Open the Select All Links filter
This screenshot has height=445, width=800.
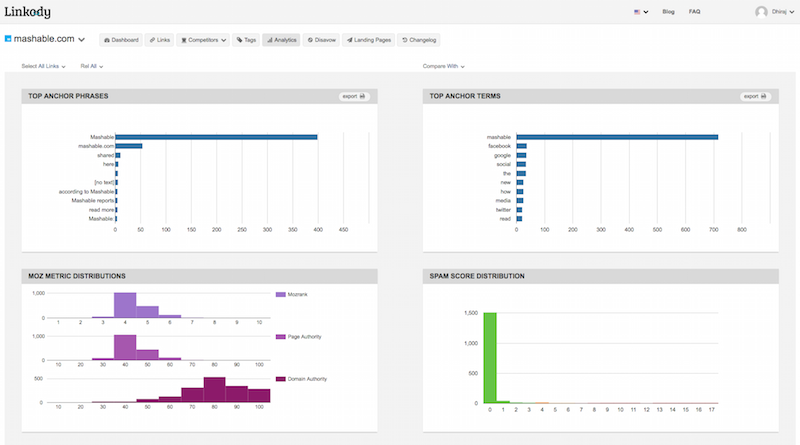coord(43,66)
